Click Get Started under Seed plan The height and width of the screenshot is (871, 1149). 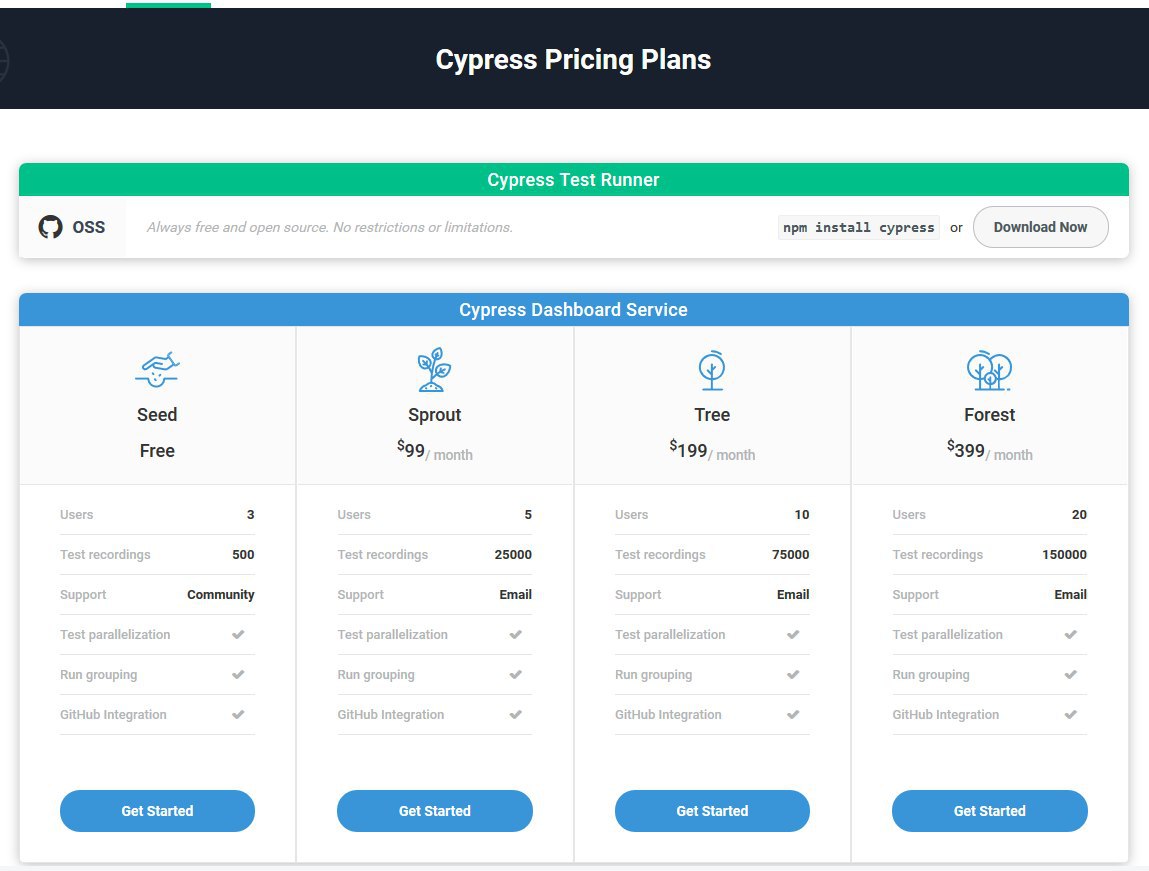pos(158,811)
